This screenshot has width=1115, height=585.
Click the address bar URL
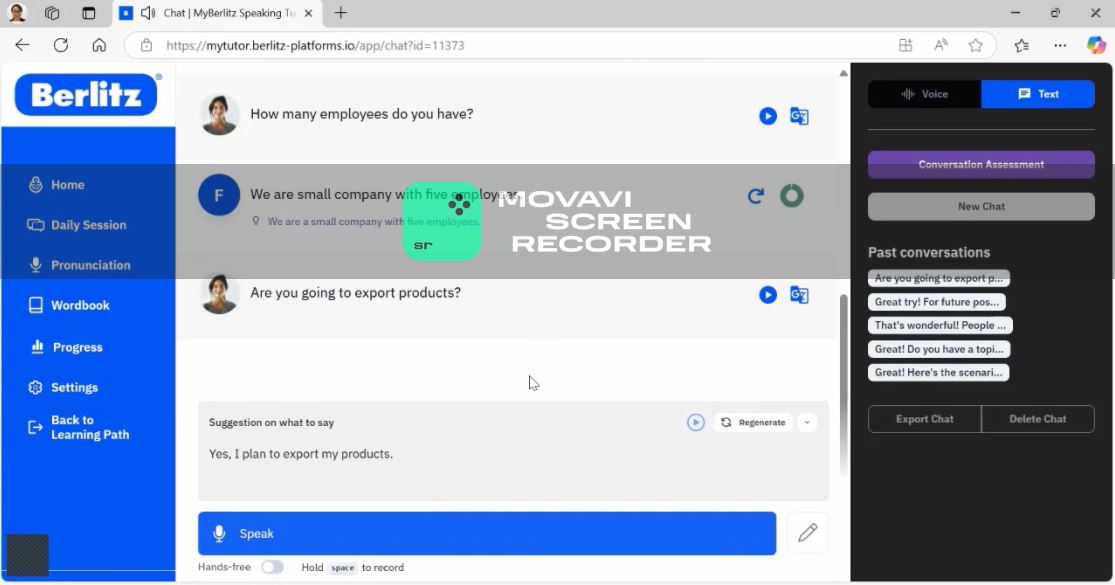coord(315,45)
